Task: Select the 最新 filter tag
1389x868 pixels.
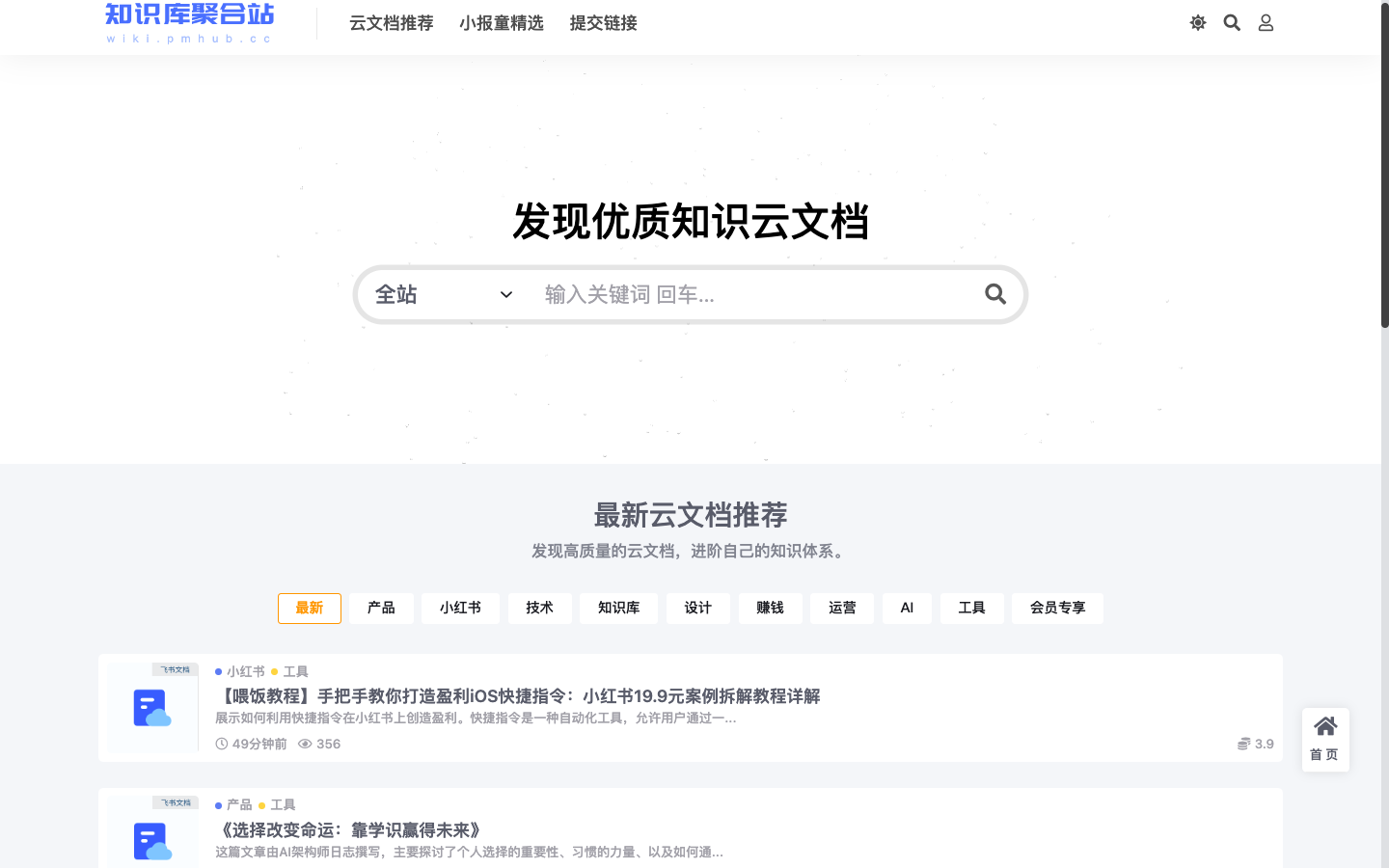Action: (309, 608)
